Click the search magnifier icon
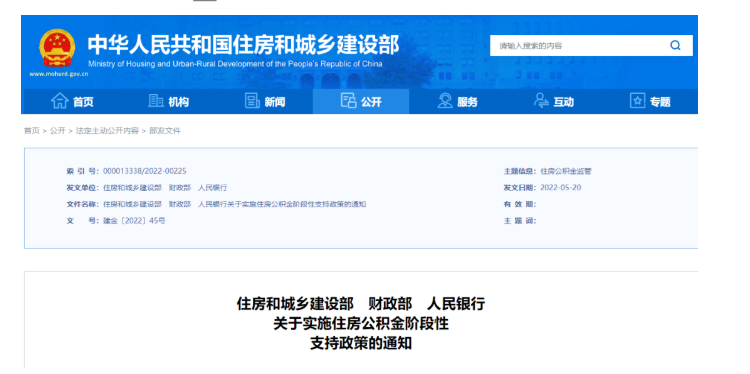The height and width of the screenshot is (374, 750). click(x=675, y=46)
